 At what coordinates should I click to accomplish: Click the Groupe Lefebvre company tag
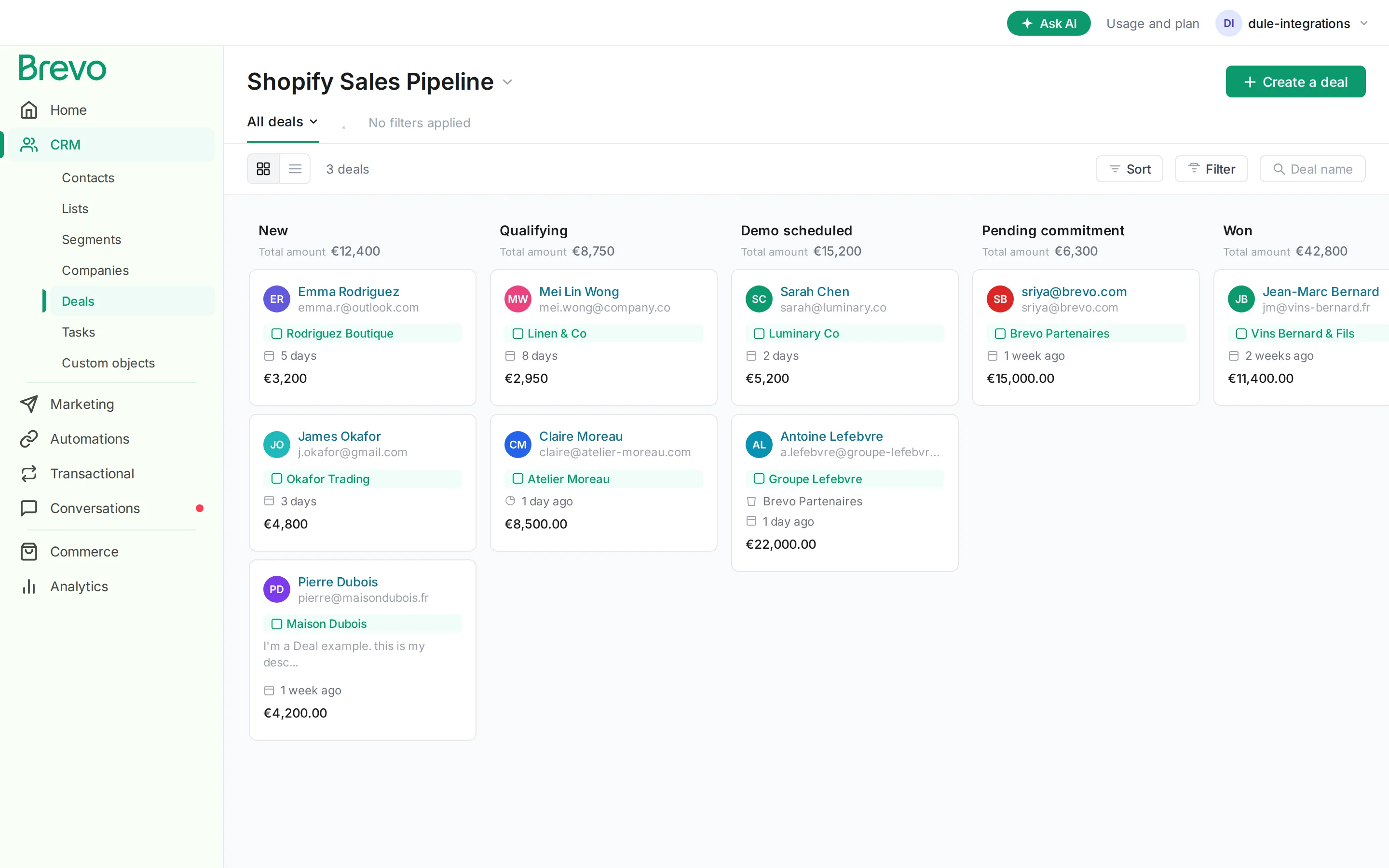click(x=844, y=479)
